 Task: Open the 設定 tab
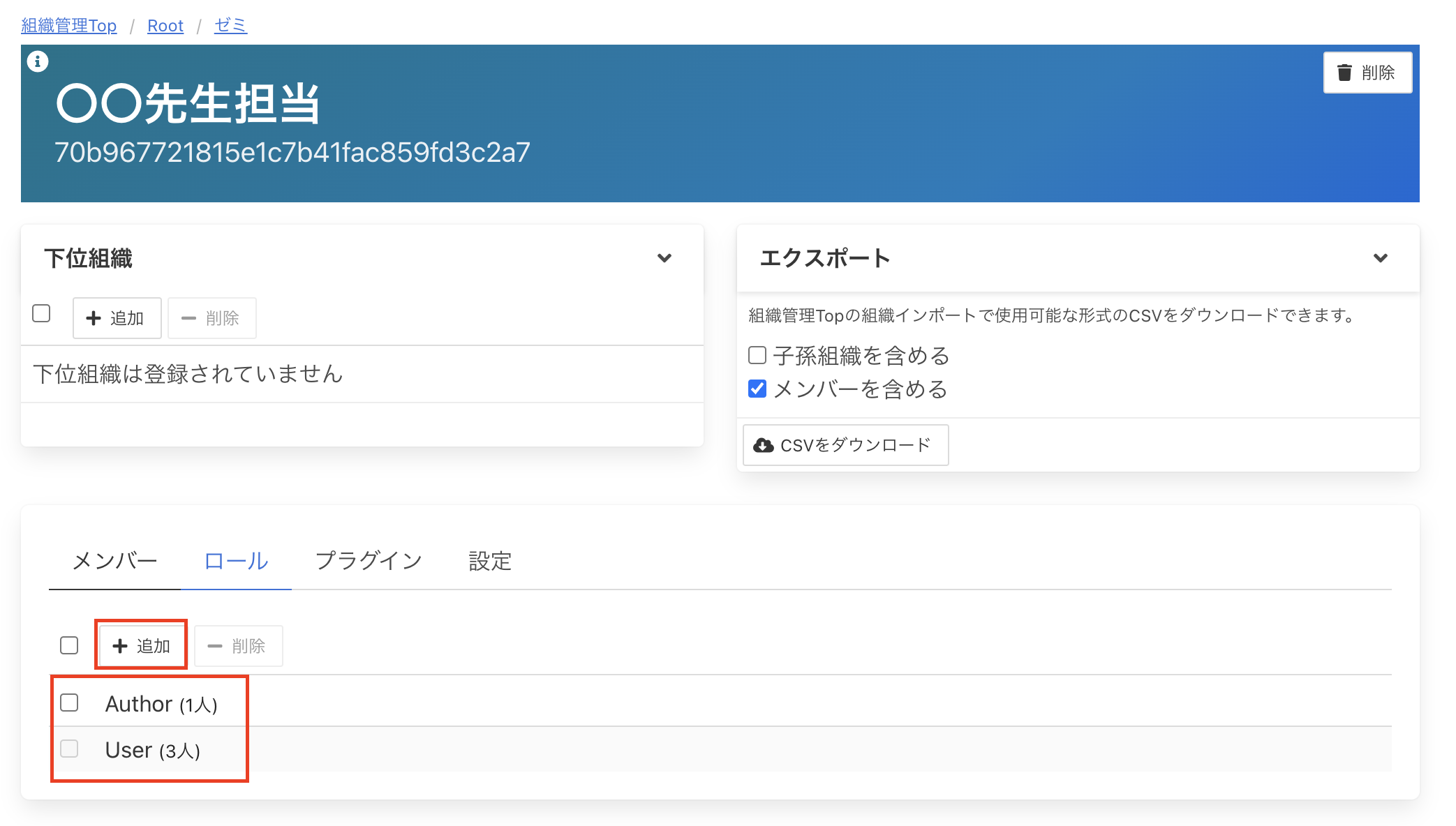click(490, 561)
